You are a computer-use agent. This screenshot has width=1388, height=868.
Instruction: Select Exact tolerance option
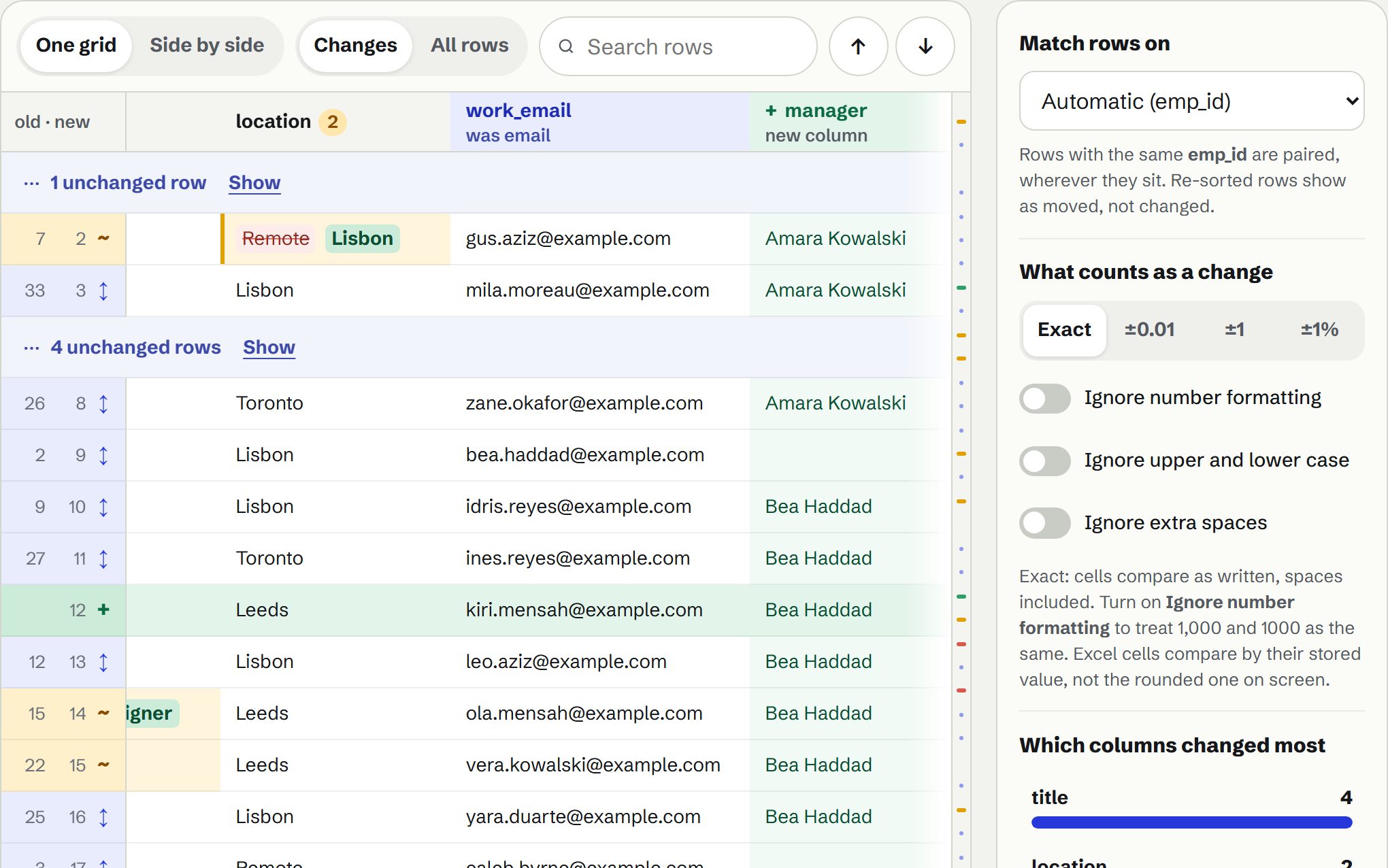pyautogui.click(x=1064, y=330)
